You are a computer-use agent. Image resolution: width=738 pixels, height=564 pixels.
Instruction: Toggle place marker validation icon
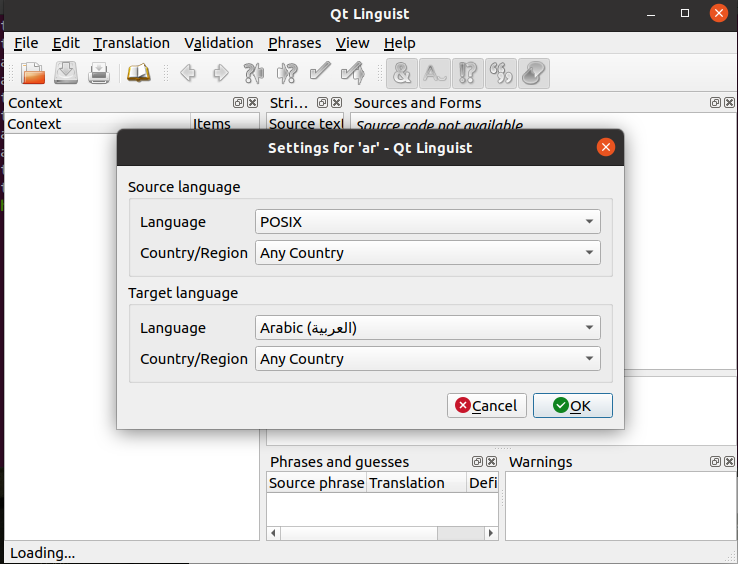tap(534, 73)
